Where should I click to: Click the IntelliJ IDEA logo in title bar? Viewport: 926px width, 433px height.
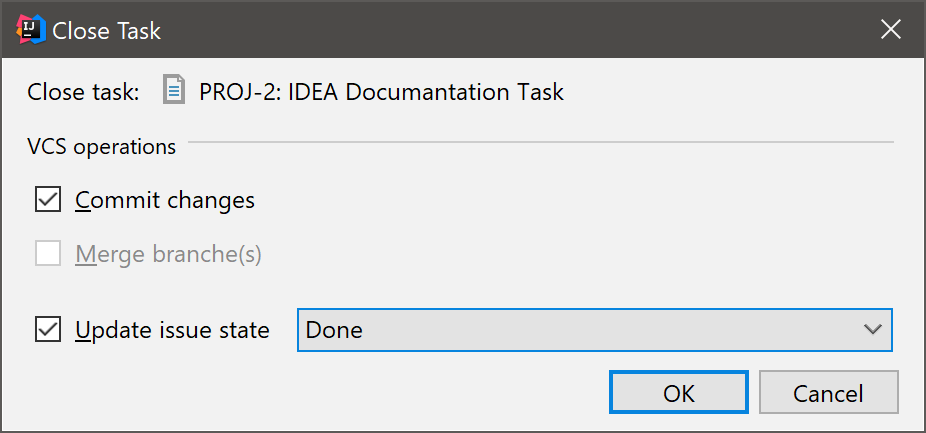(31, 31)
